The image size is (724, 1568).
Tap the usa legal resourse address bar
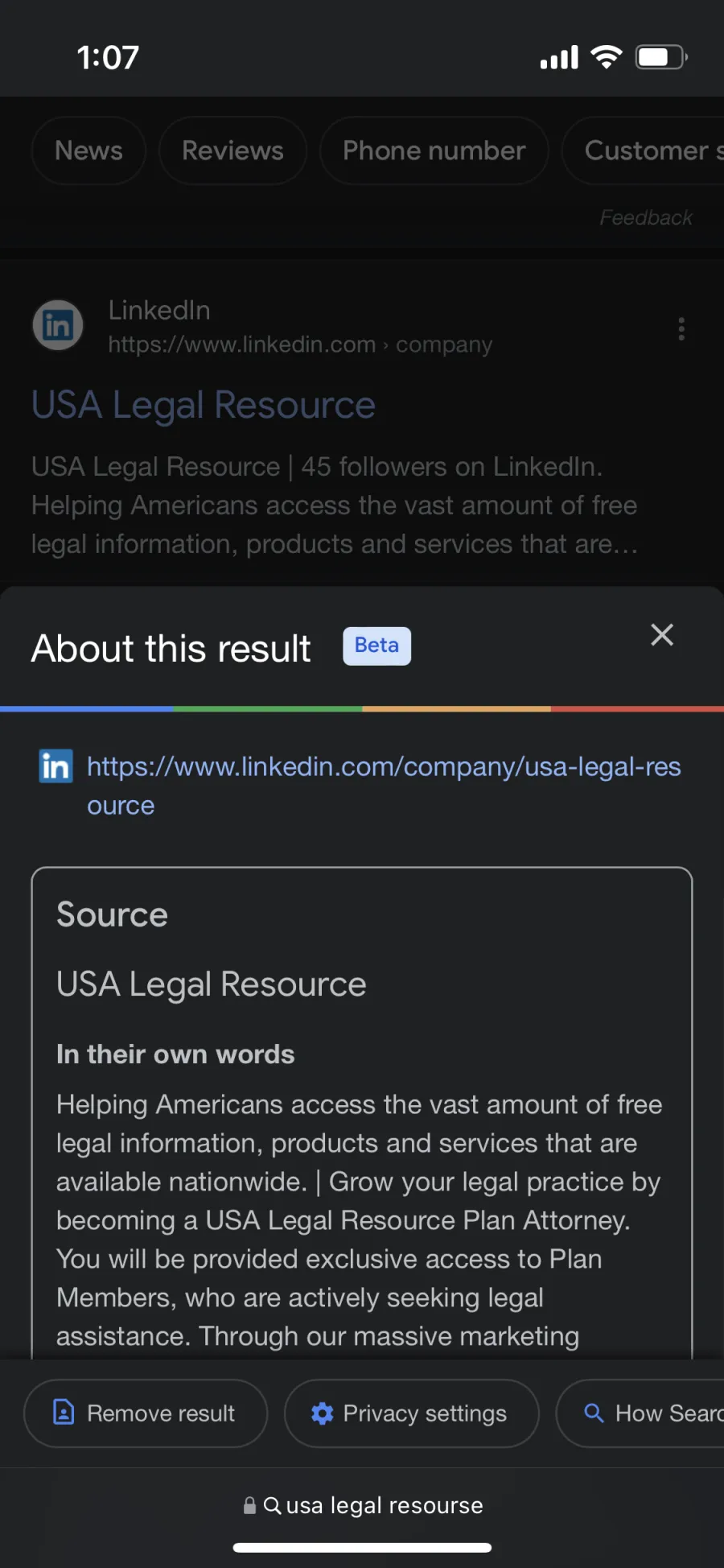pos(363,1505)
